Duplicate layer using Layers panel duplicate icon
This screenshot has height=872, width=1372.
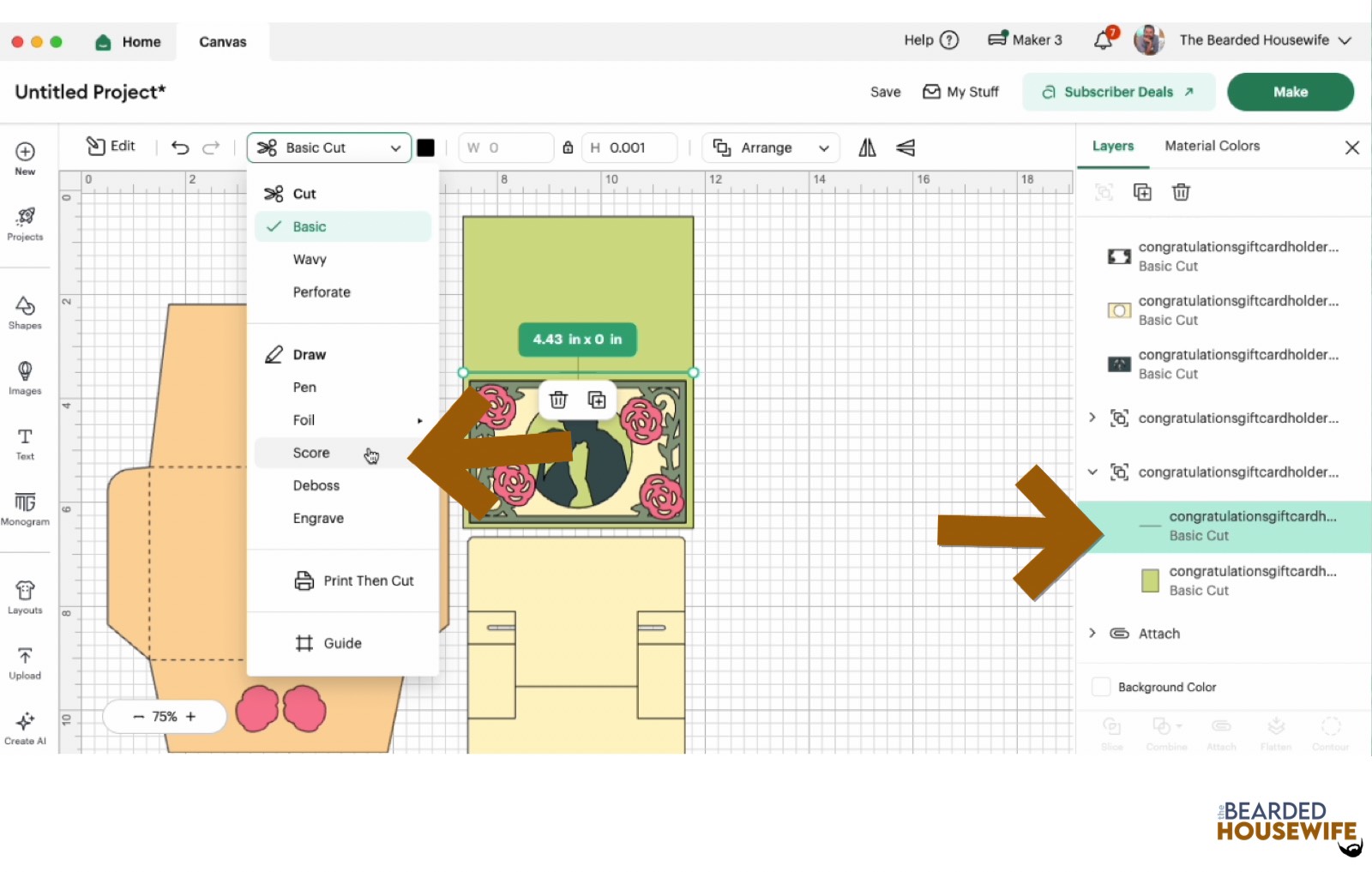[x=1142, y=192]
